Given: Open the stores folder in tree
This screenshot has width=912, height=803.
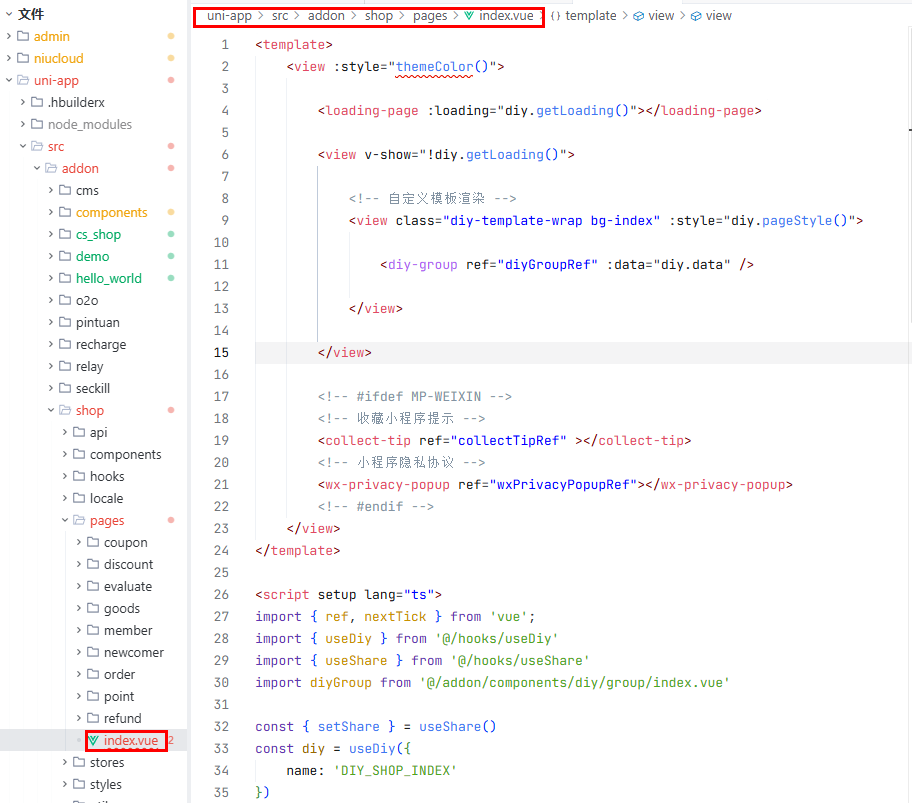Looking at the screenshot, I should [x=107, y=763].
